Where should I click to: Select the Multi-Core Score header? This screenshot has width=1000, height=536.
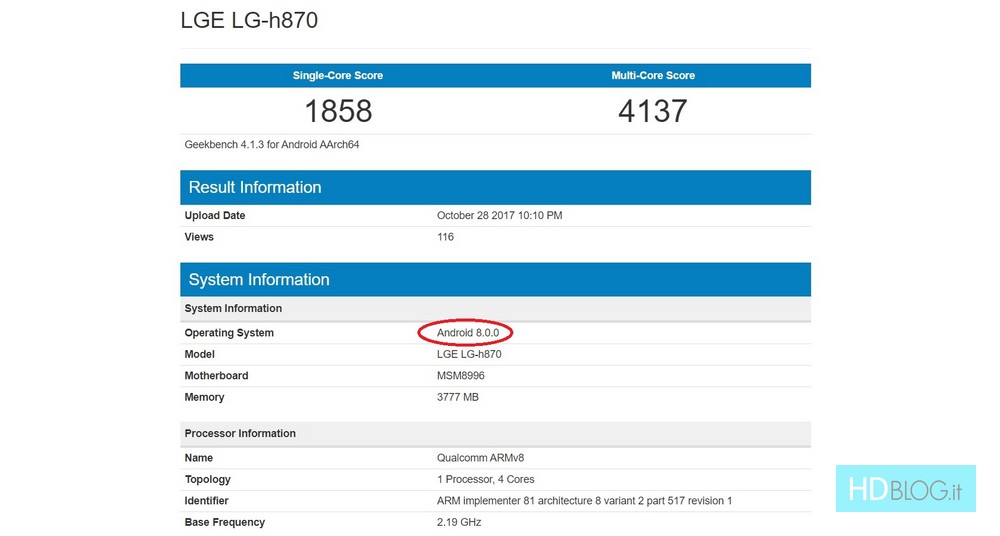(653, 75)
